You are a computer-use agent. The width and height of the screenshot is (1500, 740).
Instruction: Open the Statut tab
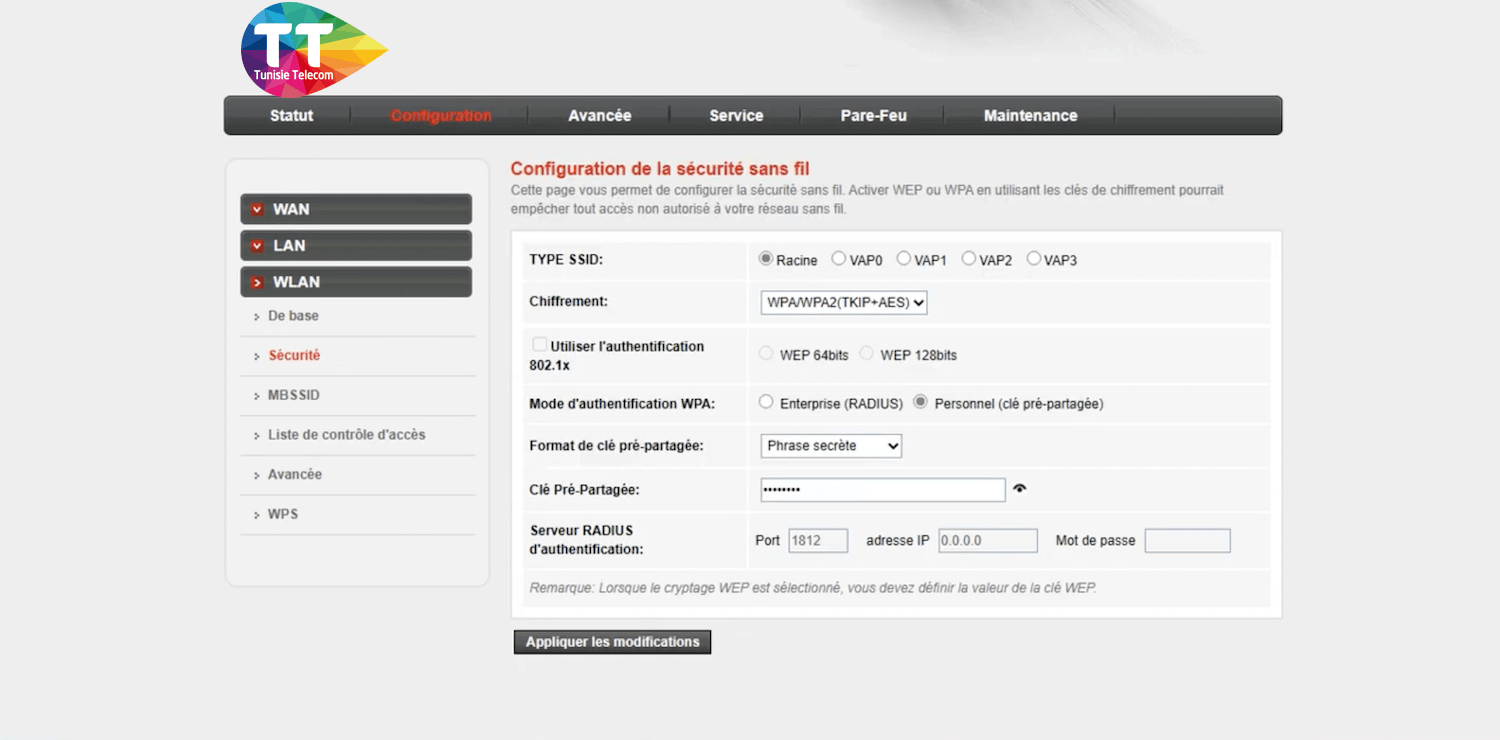point(291,116)
